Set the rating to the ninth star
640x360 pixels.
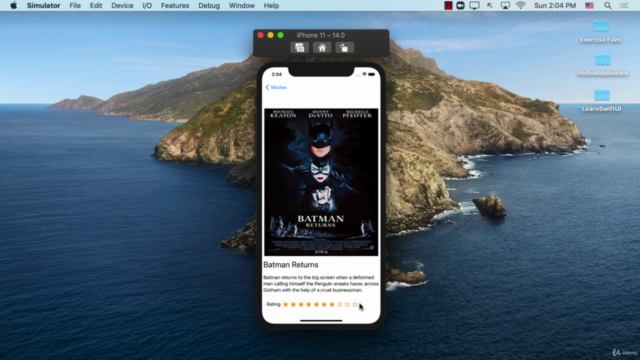pyautogui.click(x=347, y=304)
